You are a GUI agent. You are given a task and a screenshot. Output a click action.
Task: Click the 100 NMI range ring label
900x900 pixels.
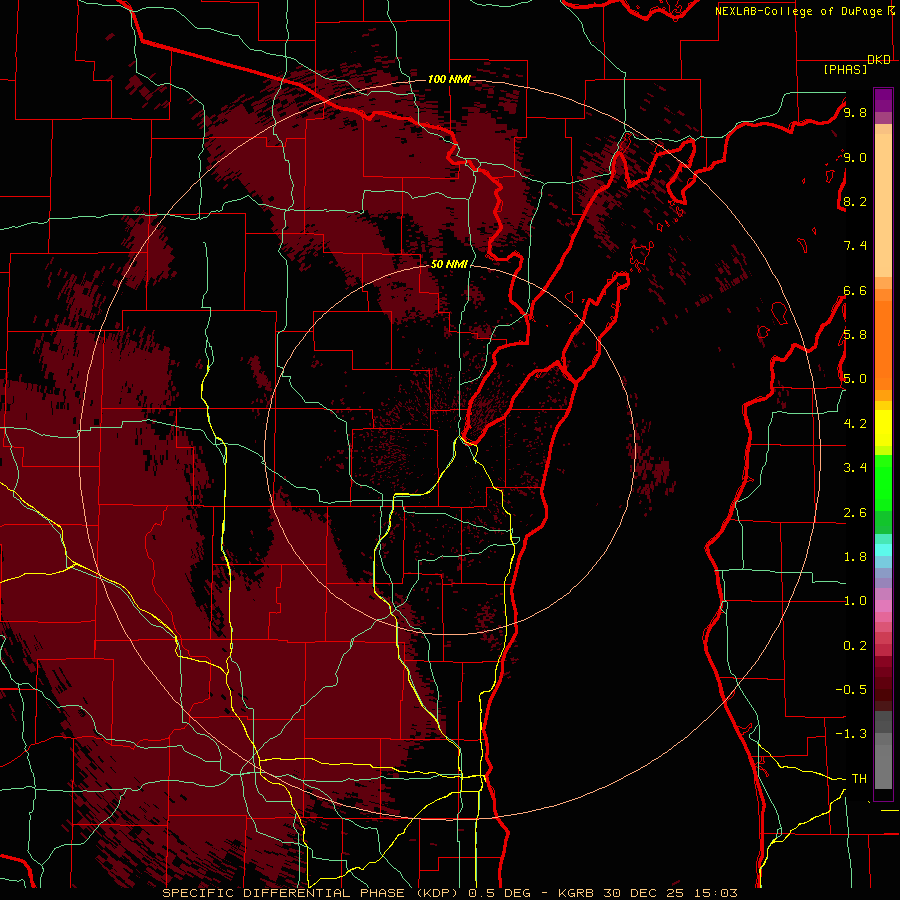click(449, 79)
